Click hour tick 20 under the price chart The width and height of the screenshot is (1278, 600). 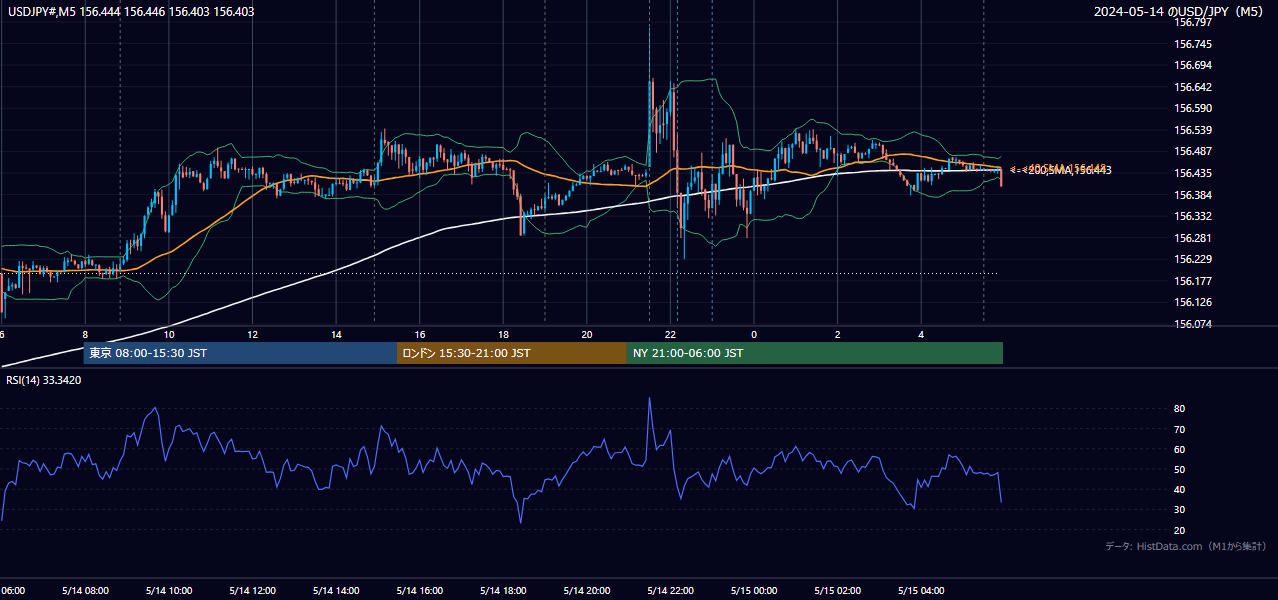coord(587,334)
